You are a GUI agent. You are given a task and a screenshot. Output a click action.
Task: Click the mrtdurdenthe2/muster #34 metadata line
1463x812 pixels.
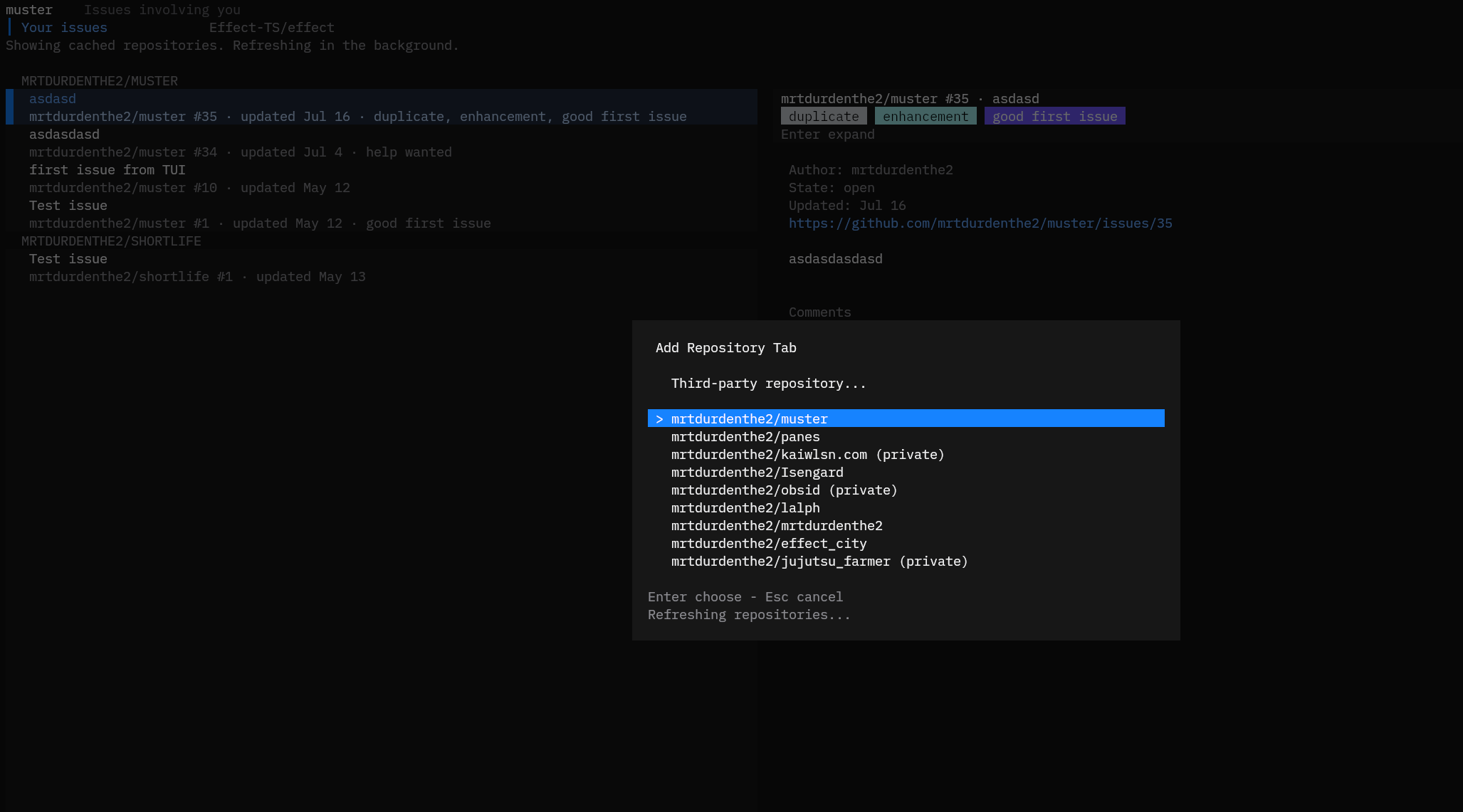(241, 152)
